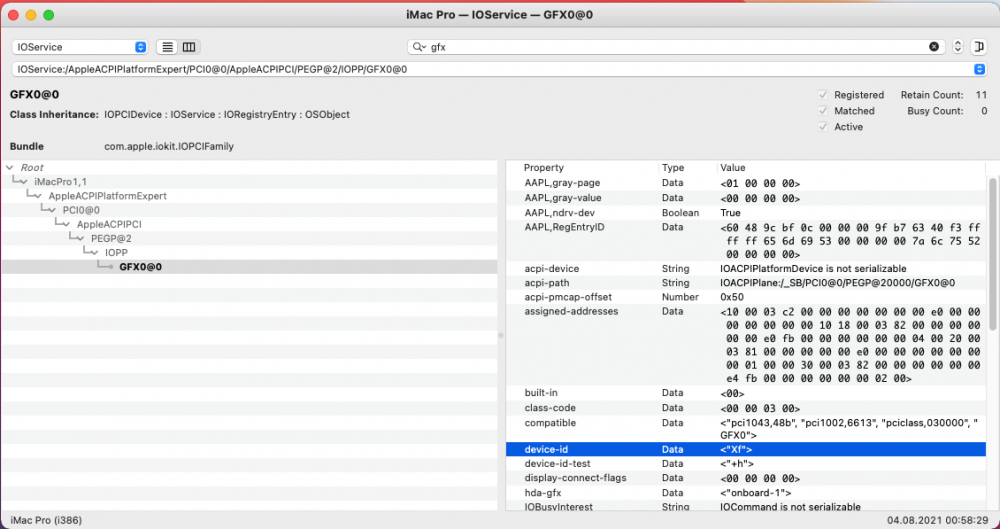This screenshot has height=529, width=1000.
Task: Select the acpi-pmcap-offset property
Action: 746,297
